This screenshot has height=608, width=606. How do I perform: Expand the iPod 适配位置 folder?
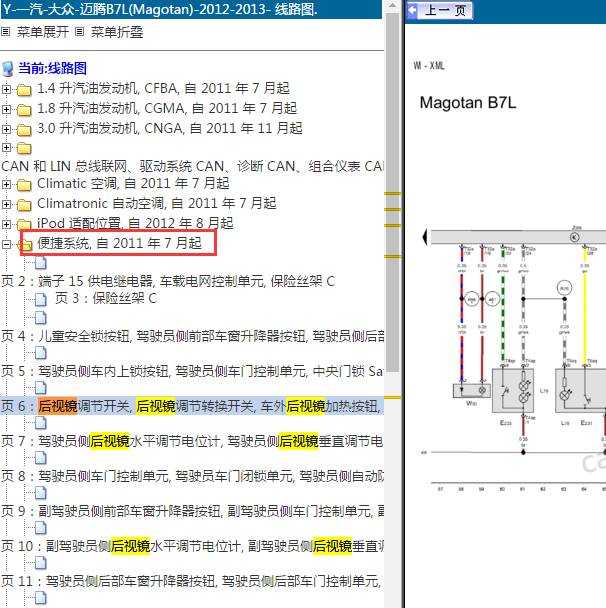click(x=6, y=224)
